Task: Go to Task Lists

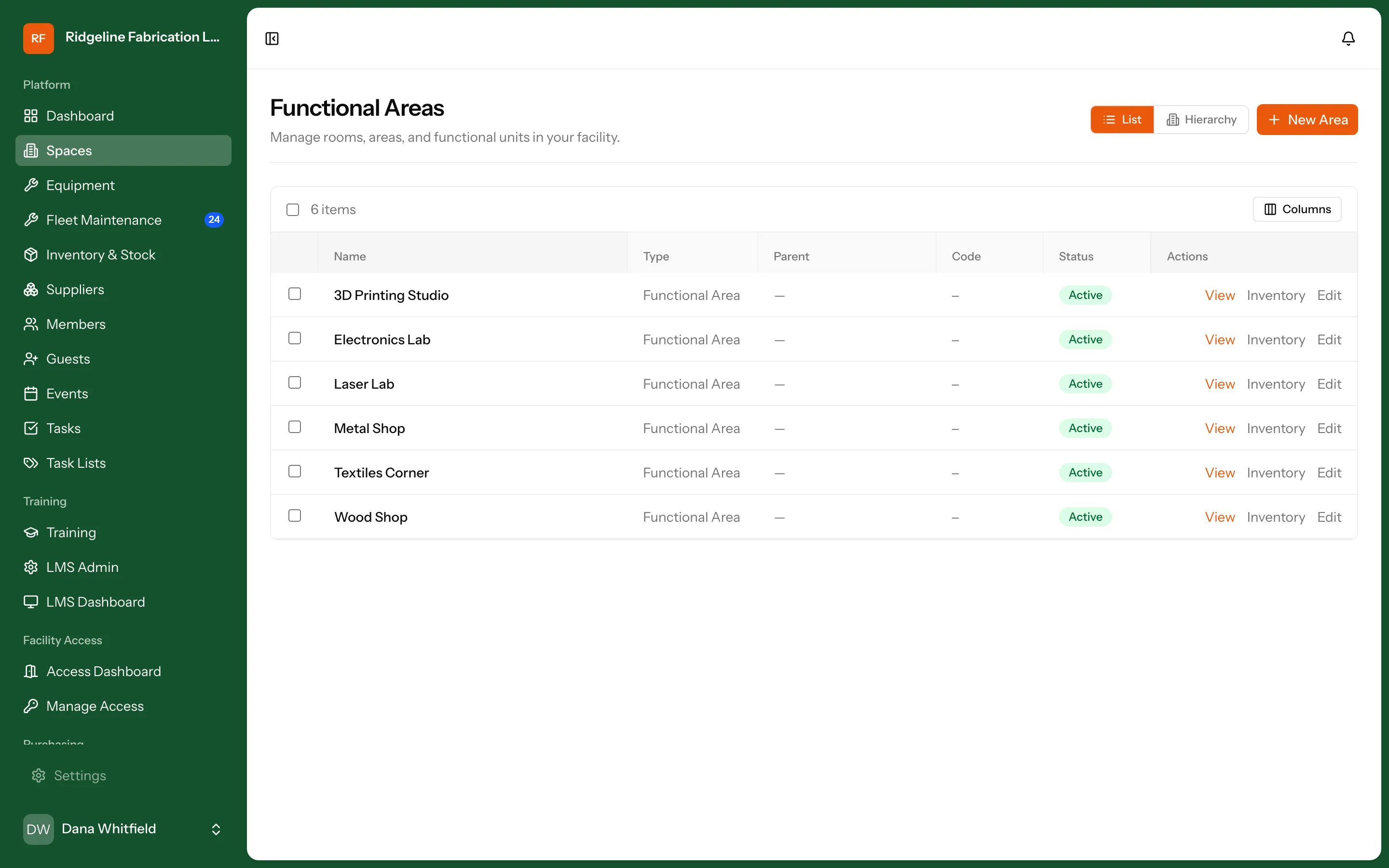Action: (123, 463)
